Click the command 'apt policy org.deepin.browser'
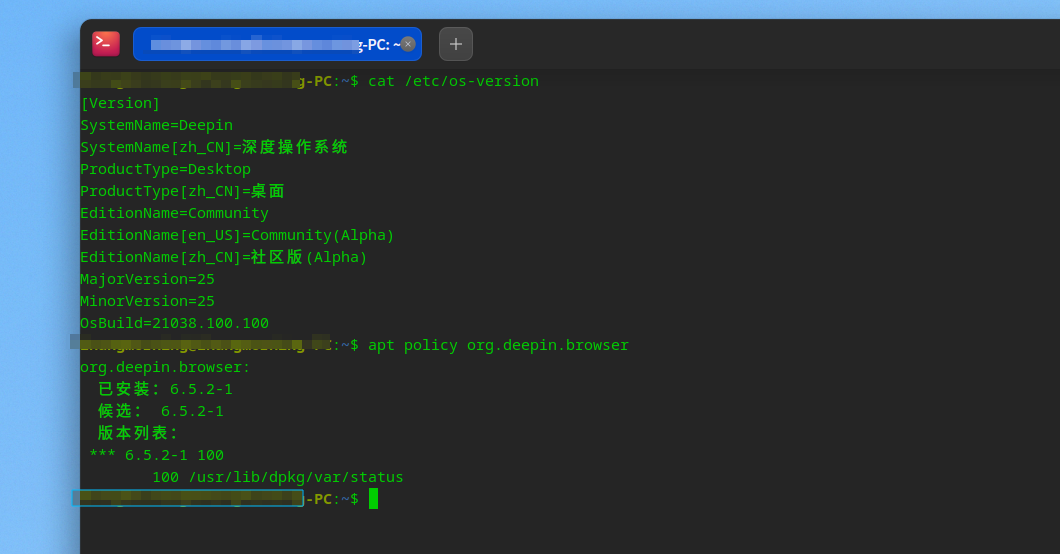The width and height of the screenshot is (1060, 554). [x=498, y=345]
